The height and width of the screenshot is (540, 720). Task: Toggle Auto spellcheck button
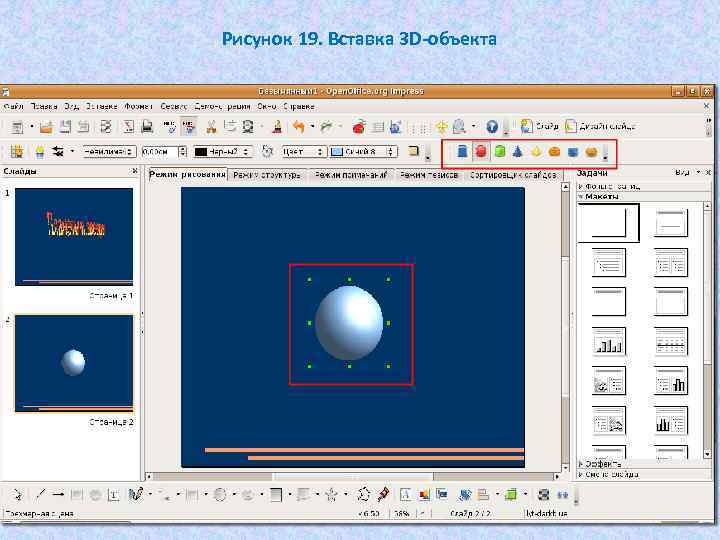coord(188,126)
